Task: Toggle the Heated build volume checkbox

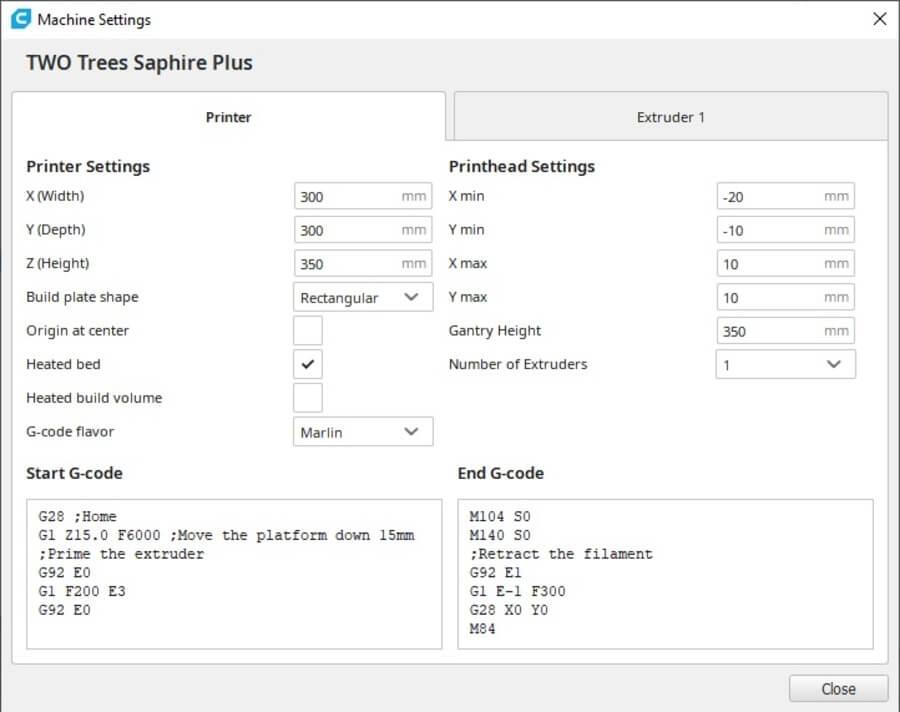Action: click(x=308, y=398)
